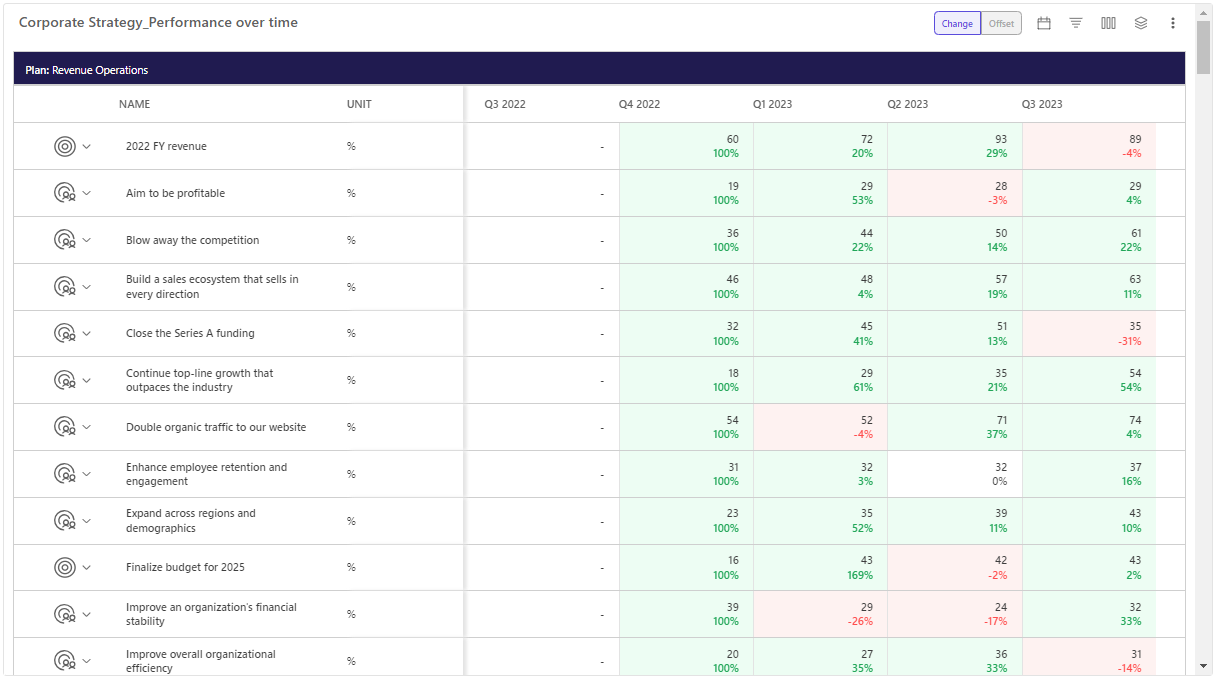The image size is (1215, 677).
Task: Open Enhance employee retention and engagement goal
Action: click(206, 474)
